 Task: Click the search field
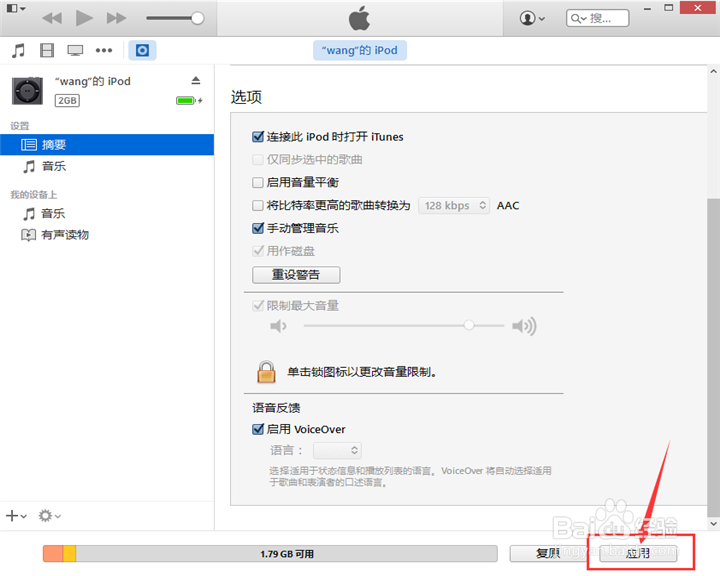(597, 18)
